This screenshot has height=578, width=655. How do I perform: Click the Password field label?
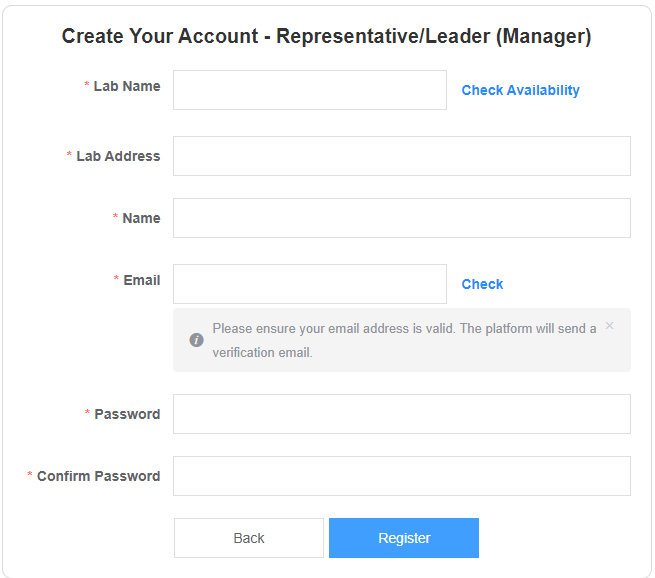[x=127, y=414]
